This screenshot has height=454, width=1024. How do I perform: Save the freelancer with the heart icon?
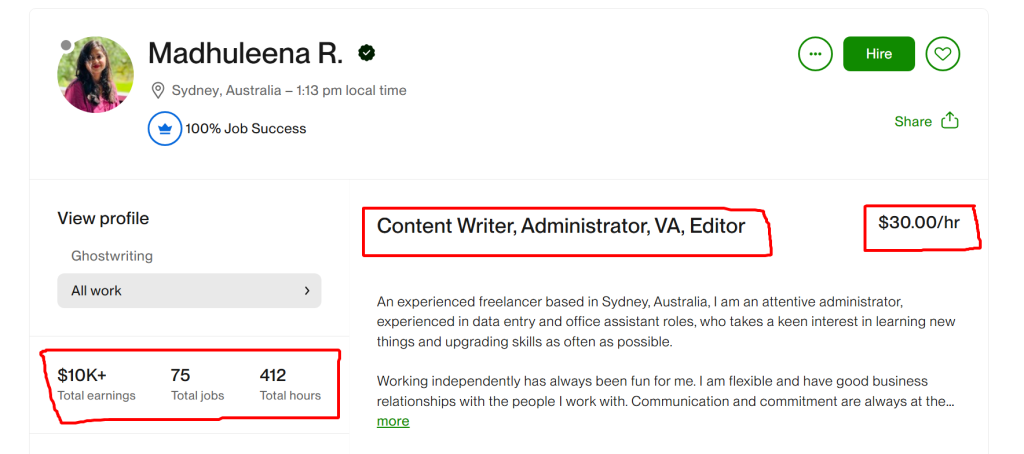pos(942,54)
